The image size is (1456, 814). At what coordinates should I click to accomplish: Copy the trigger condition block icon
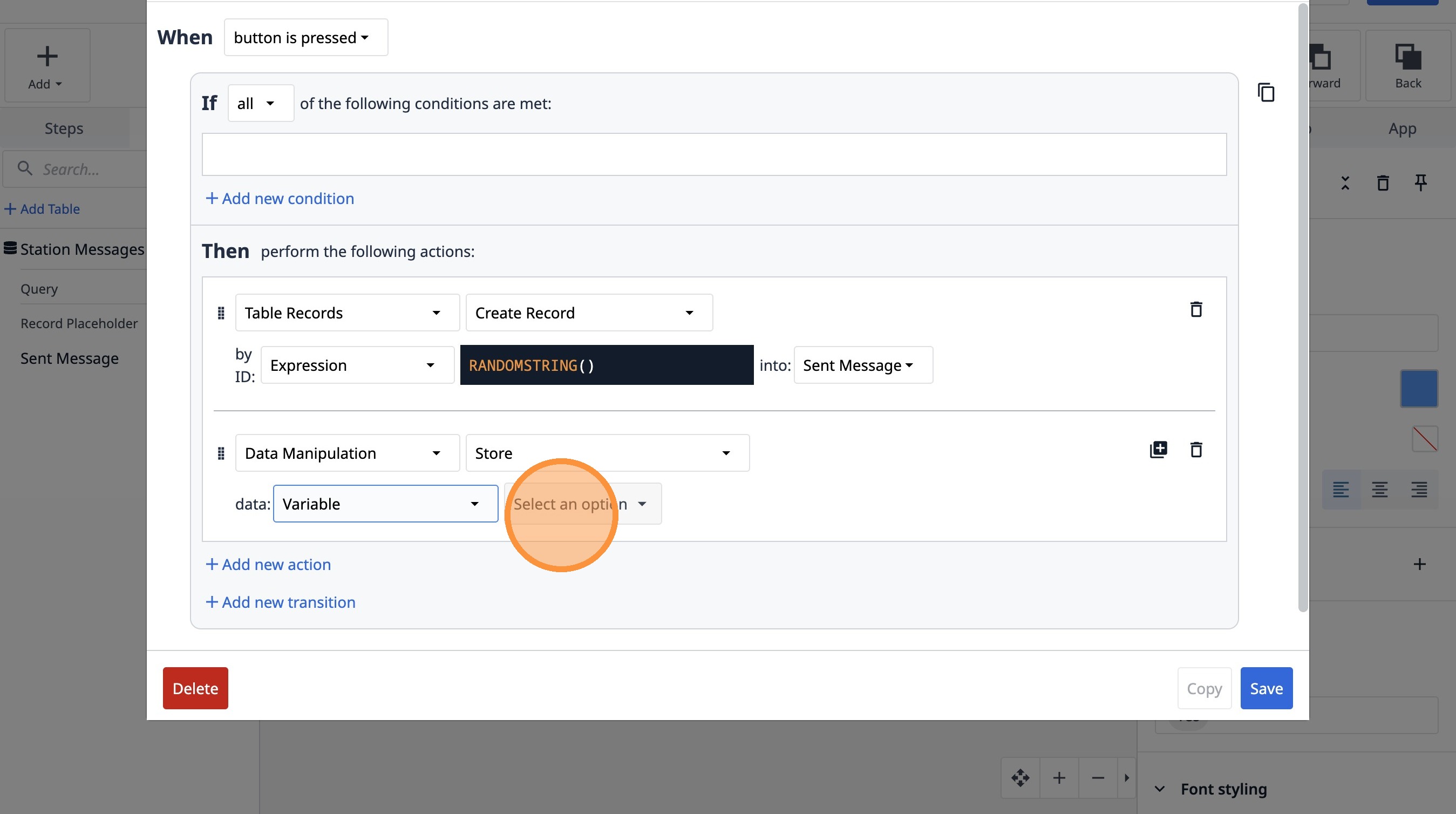[1266, 92]
